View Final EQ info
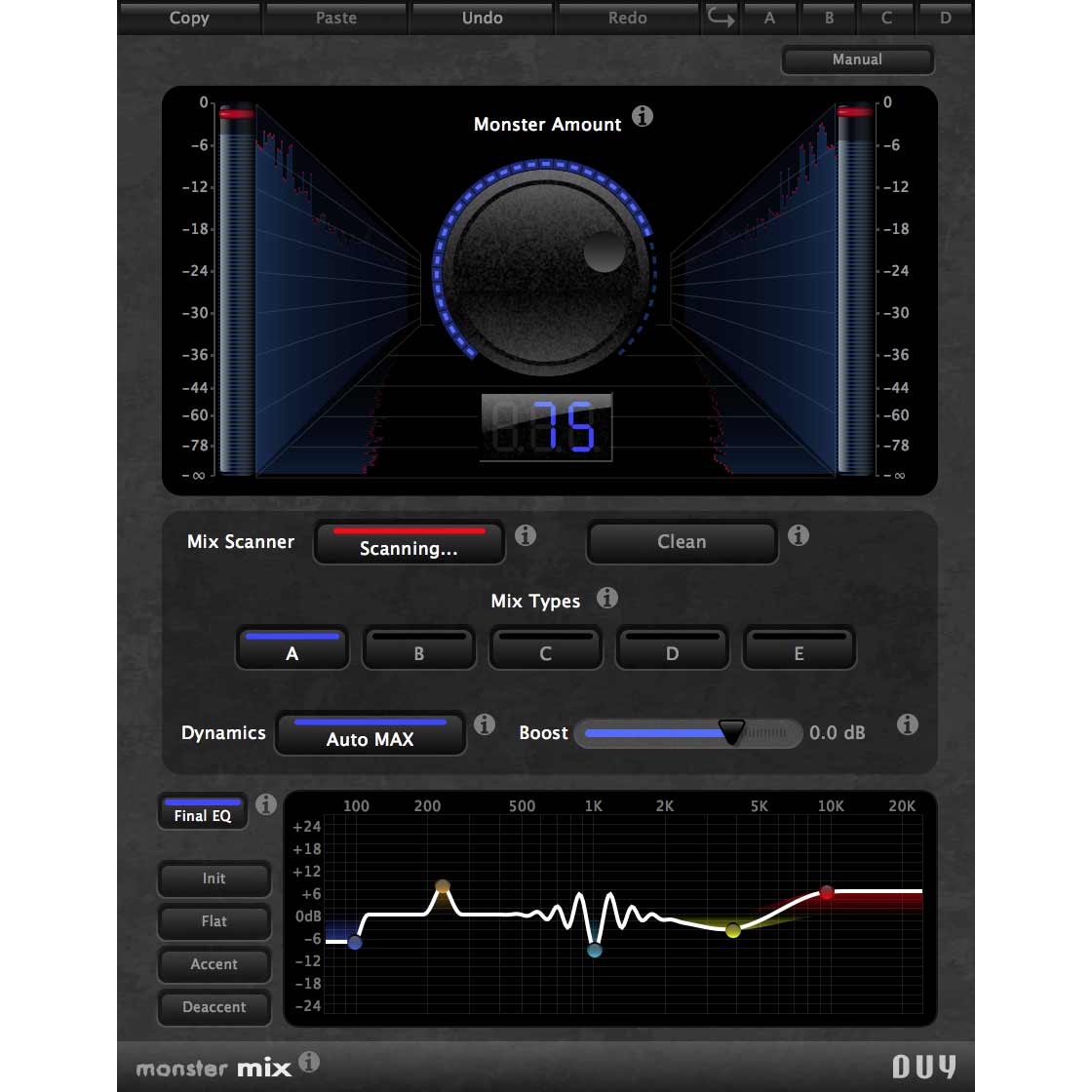This screenshot has height=1092, width=1092. pos(265,805)
